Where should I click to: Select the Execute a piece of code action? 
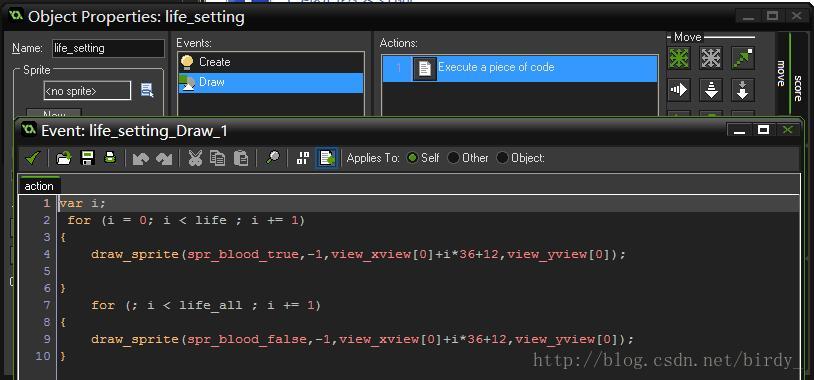click(520, 69)
